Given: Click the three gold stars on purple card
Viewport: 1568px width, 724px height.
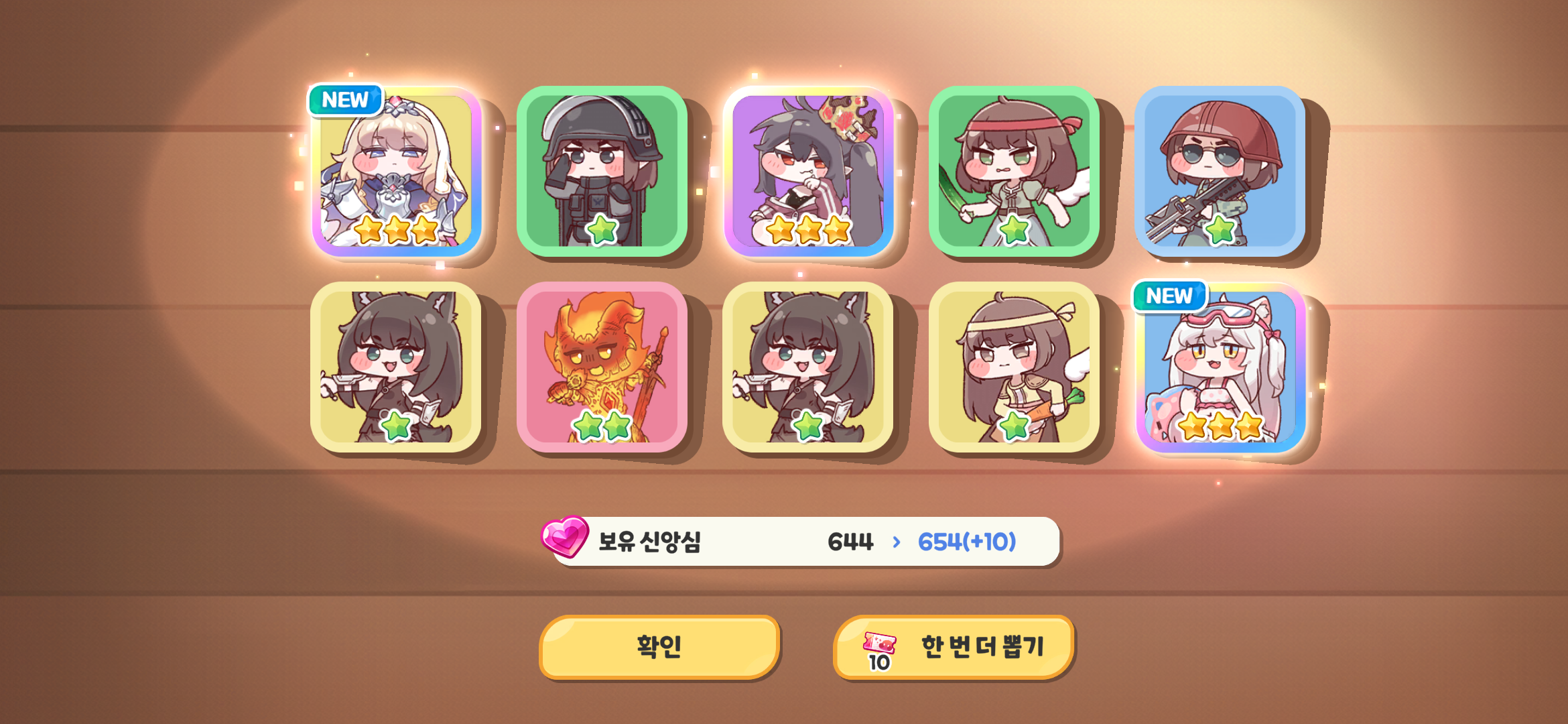Looking at the screenshot, I should 808,230.
